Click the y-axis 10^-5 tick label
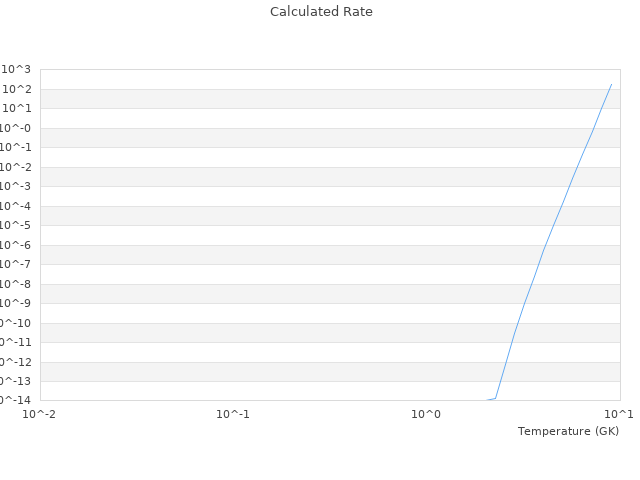The width and height of the screenshot is (640, 480). pos(16,225)
